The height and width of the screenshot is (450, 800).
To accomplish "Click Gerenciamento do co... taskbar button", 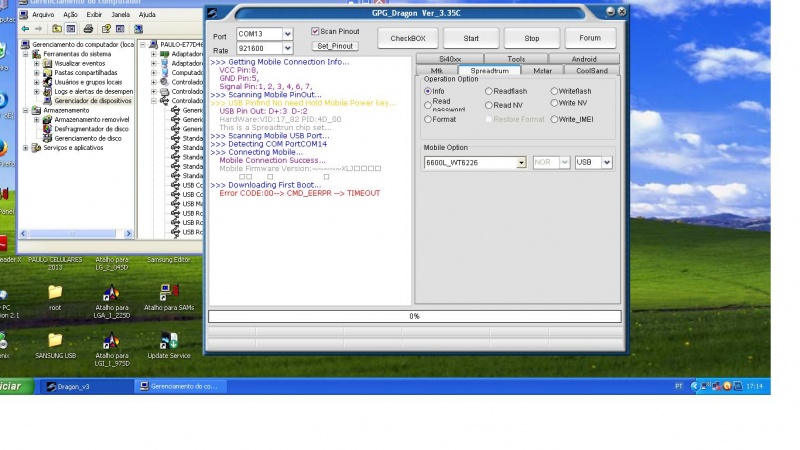I will (181, 387).
